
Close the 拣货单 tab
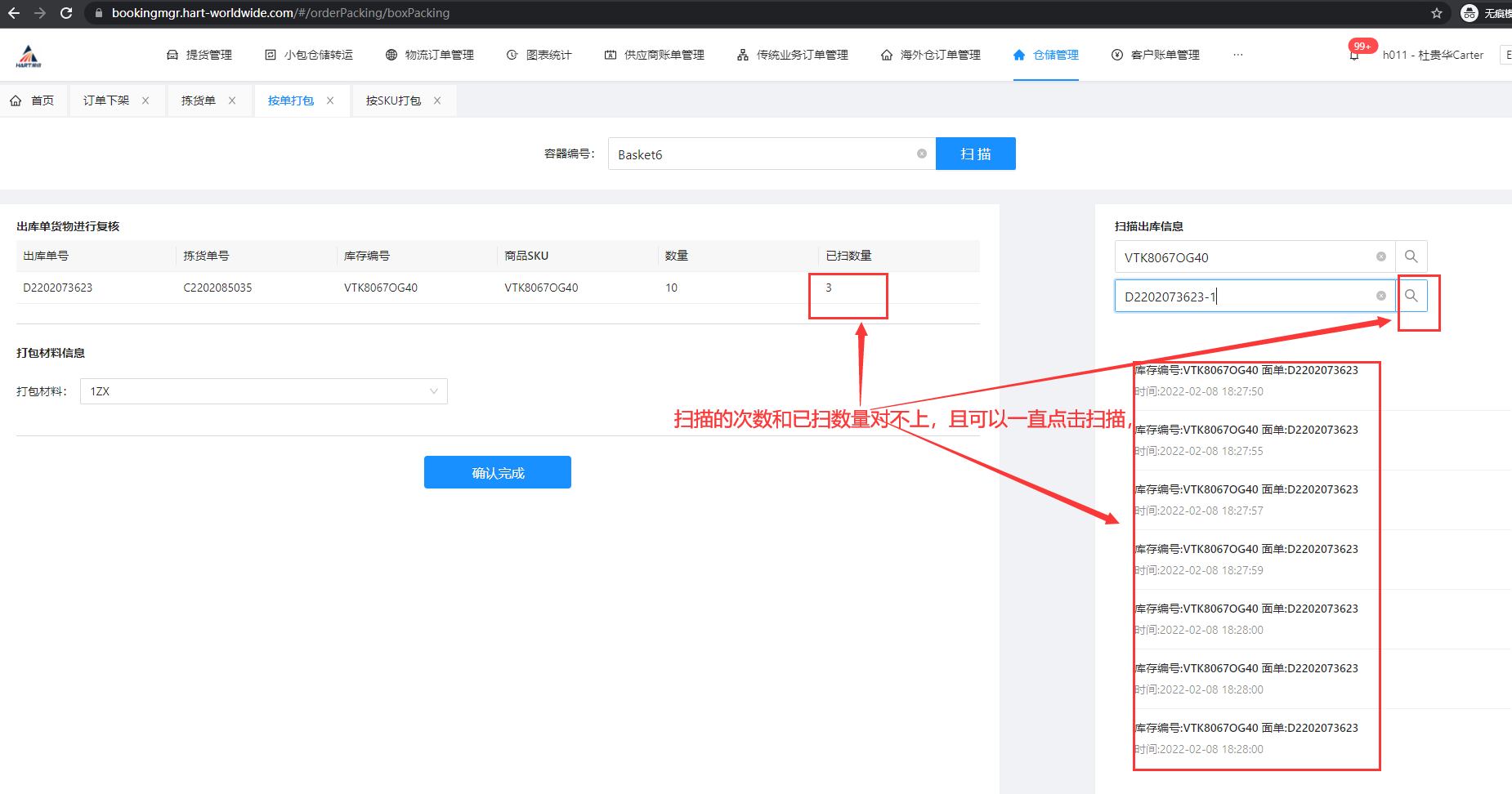pyautogui.click(x=232, y=100)
